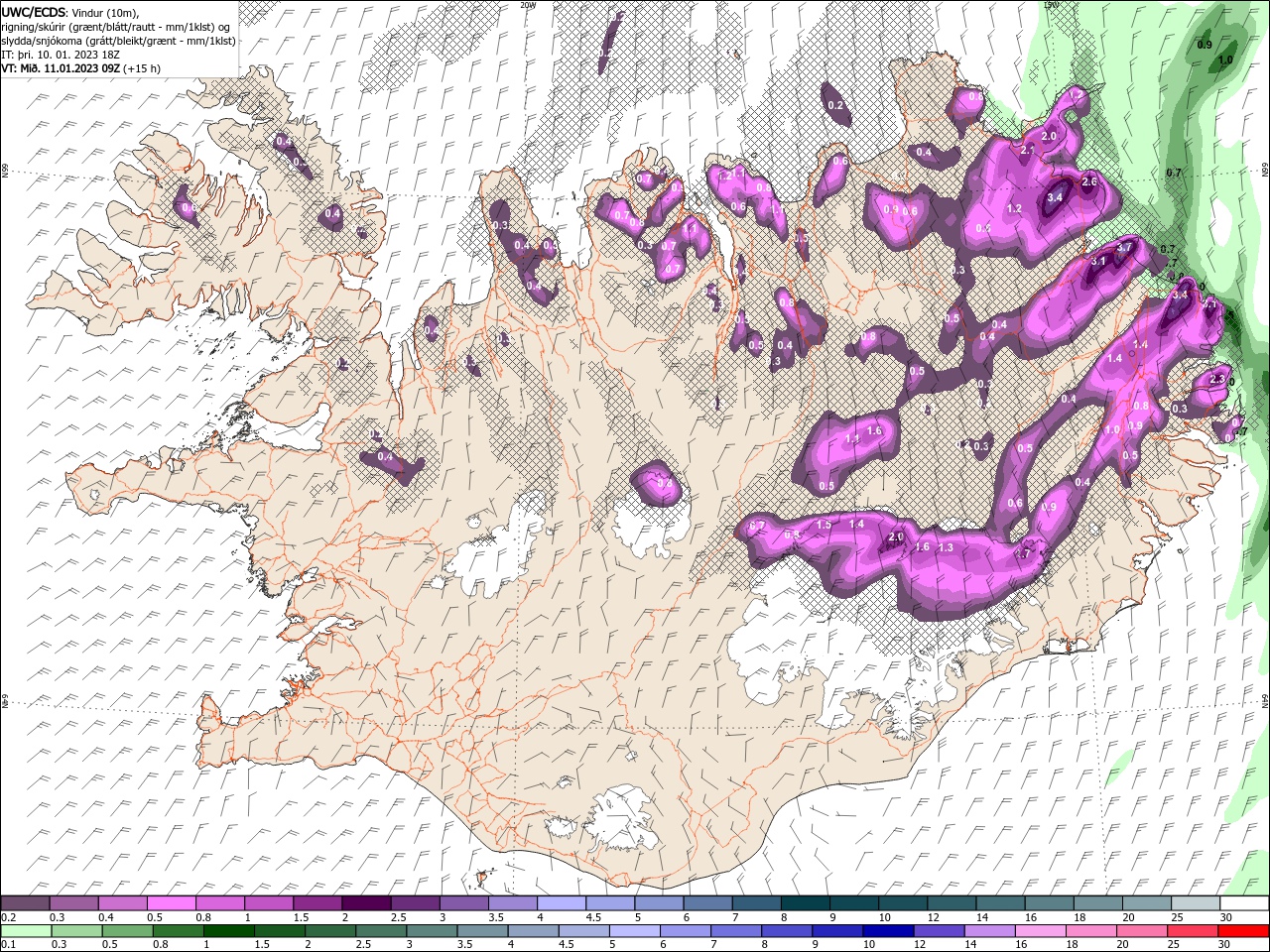Viewport: 1270px width, 952px height.
Task: Click the '2.1' precipitation value in the northeast
Action: tap(1028, 151)
